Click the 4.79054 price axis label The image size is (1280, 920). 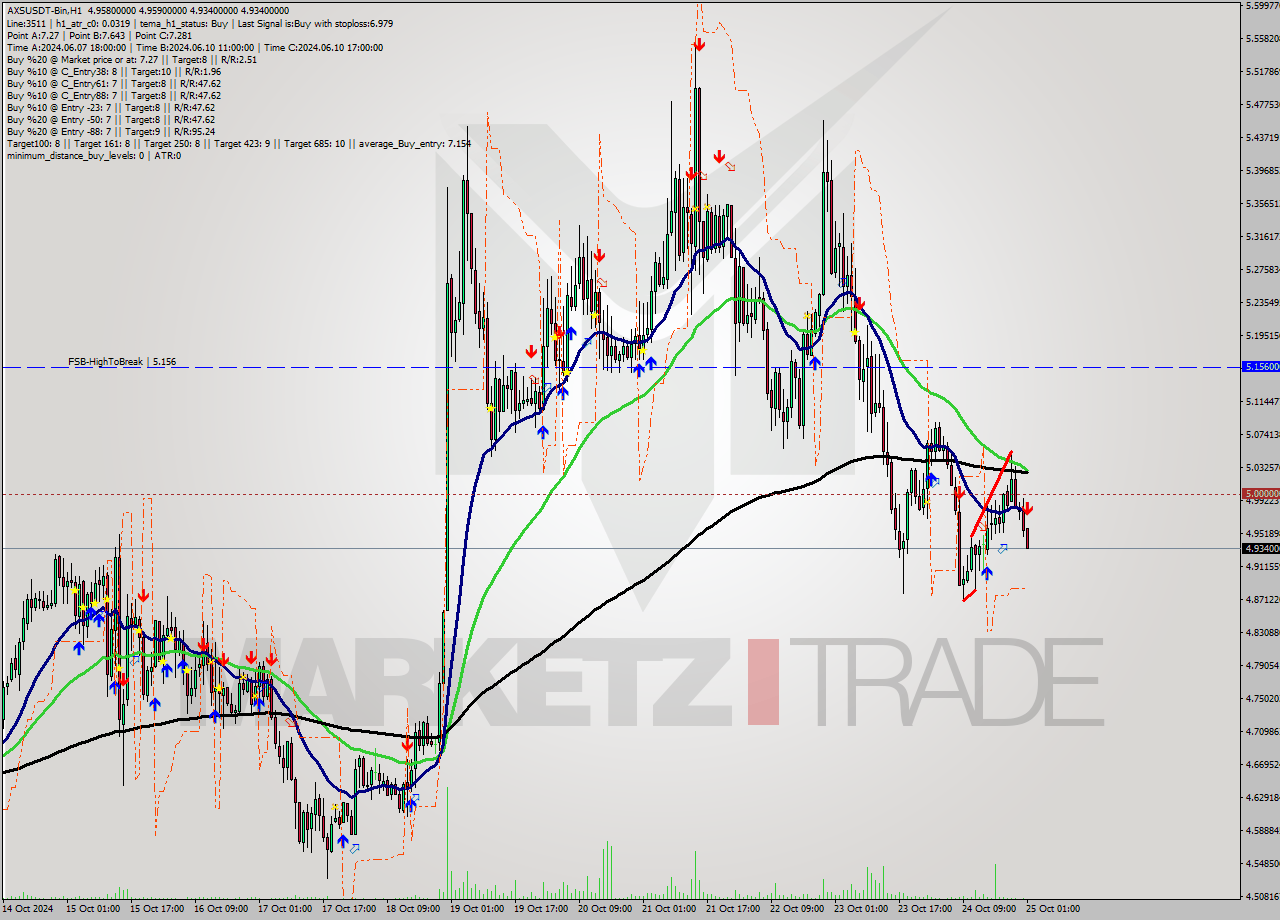pyautogui.click(x=1261, y=665)
